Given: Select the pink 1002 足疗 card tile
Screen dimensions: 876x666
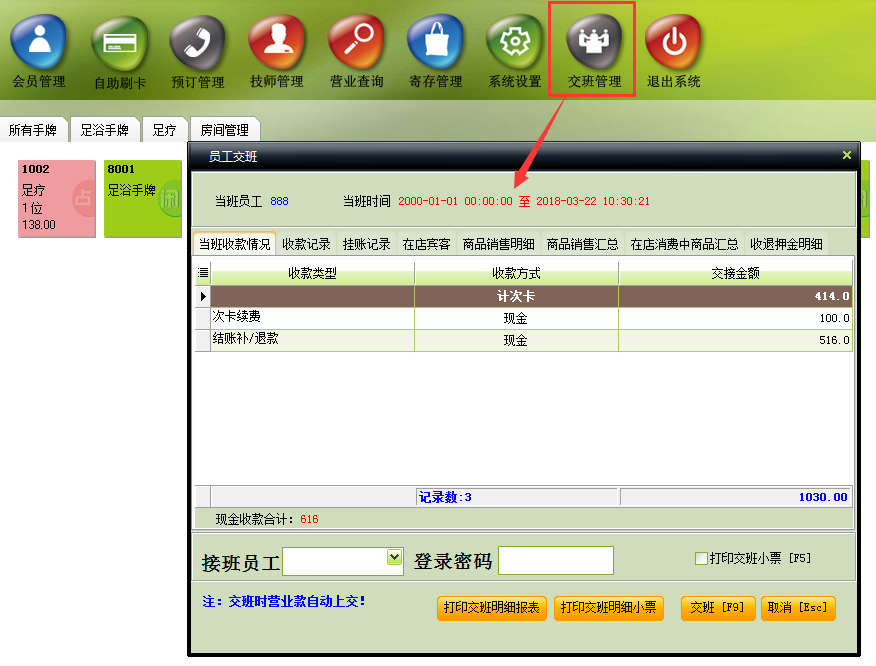Looking at the screenshot, I should (57, 199).
